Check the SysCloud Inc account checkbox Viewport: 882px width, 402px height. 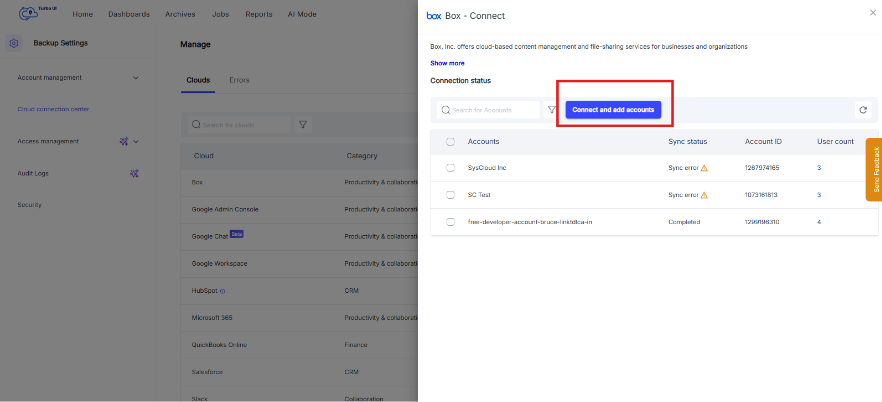(x=450, y=168)
